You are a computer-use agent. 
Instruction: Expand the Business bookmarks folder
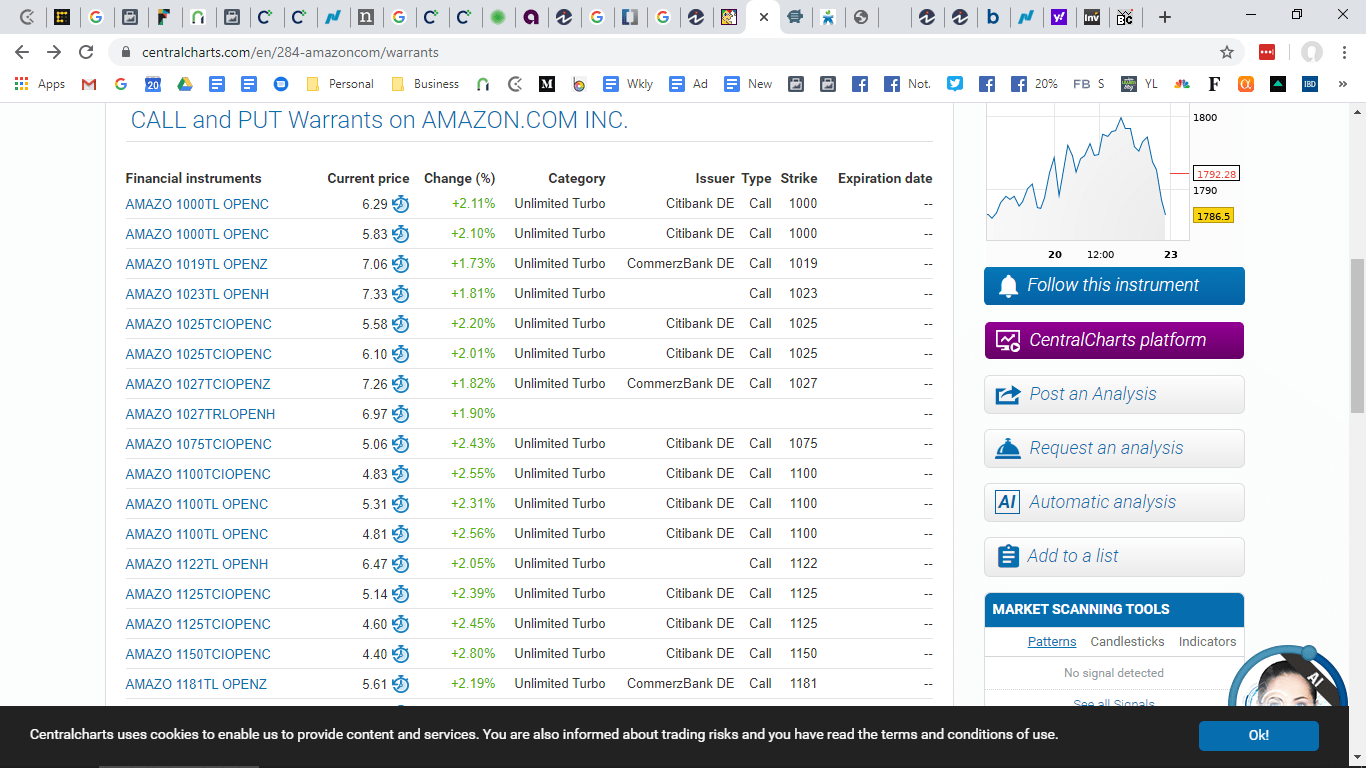tap(425, 84)
